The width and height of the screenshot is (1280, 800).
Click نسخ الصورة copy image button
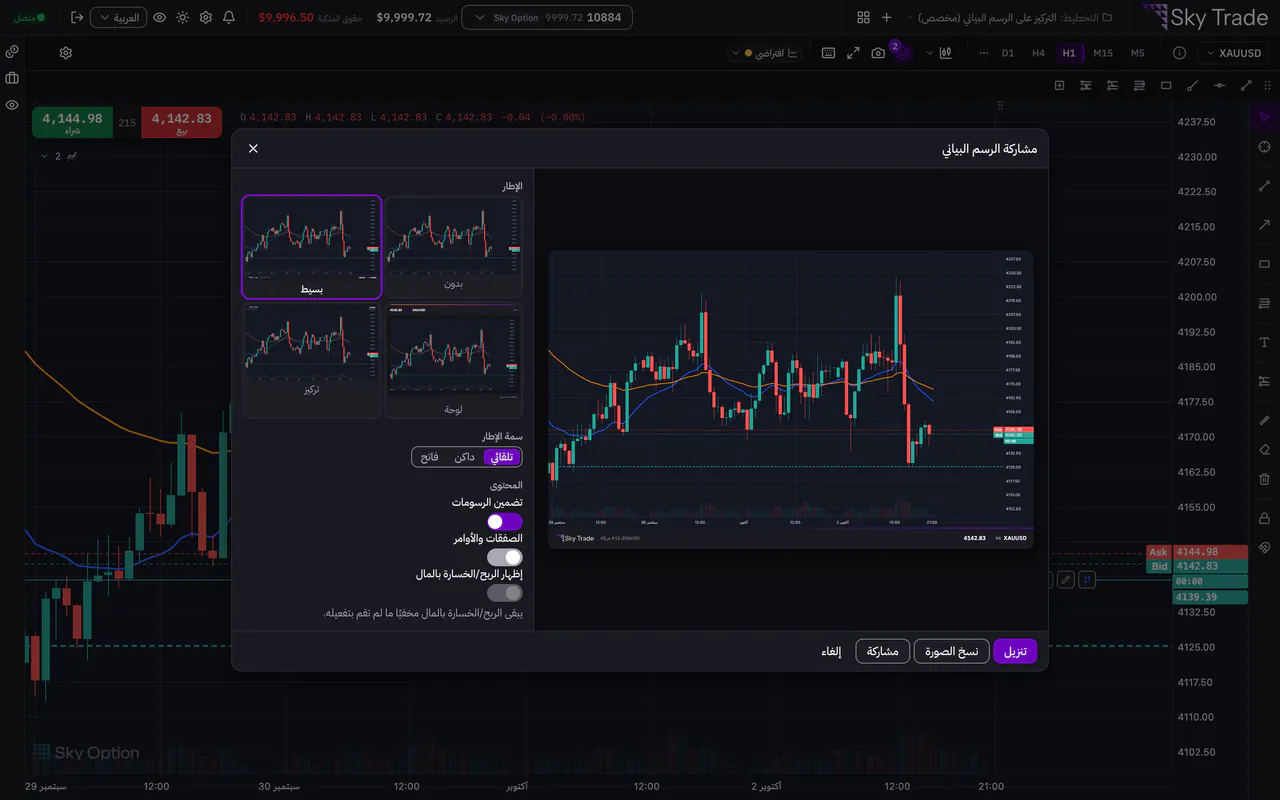[952, 651]
